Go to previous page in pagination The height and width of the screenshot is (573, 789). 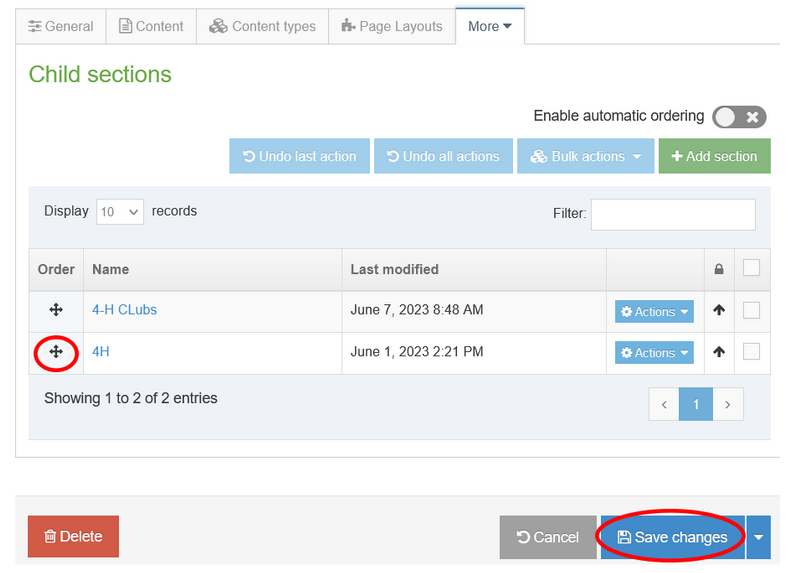click(x=664, y=404)
